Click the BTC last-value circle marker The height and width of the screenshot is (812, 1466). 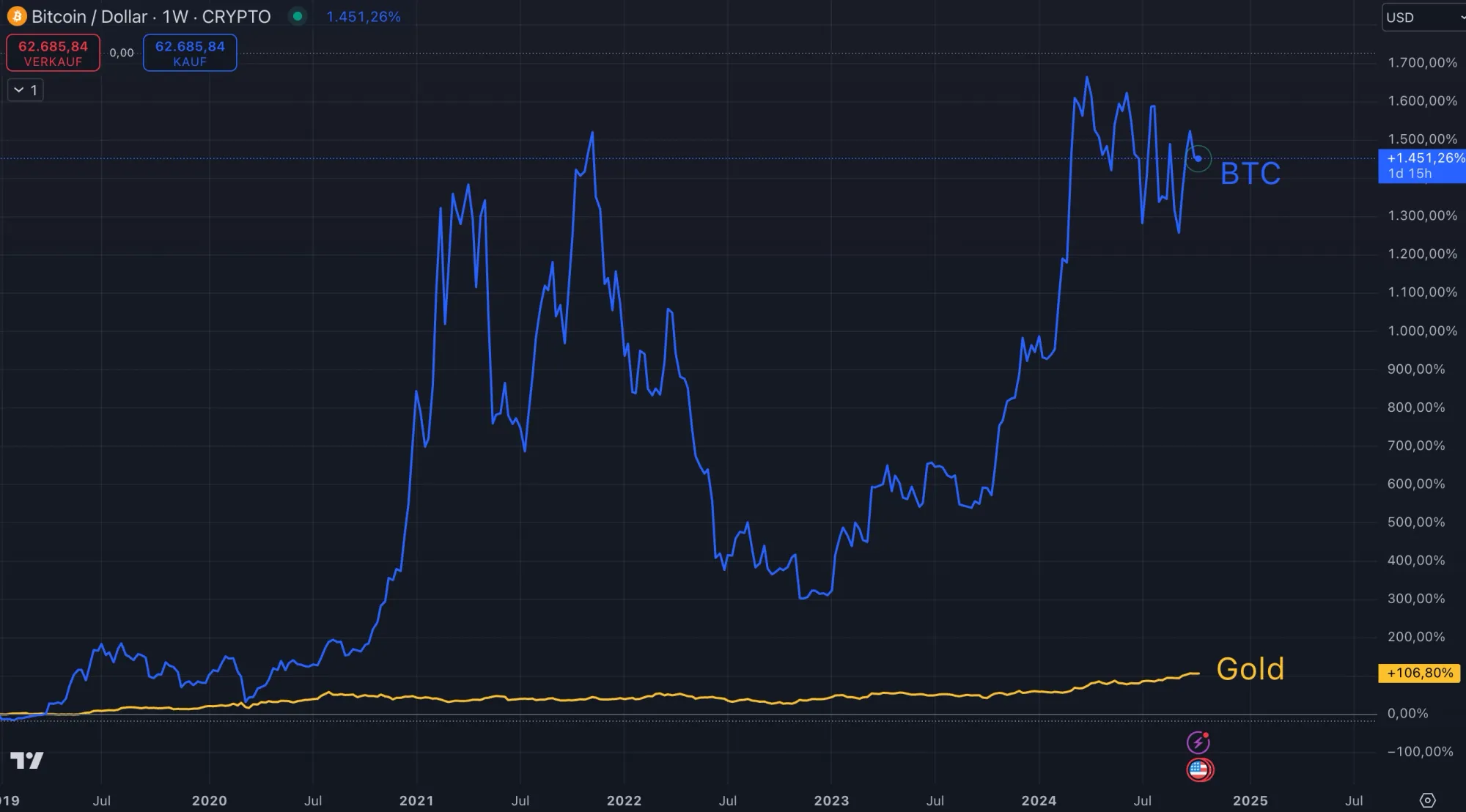click(1198, 158)
